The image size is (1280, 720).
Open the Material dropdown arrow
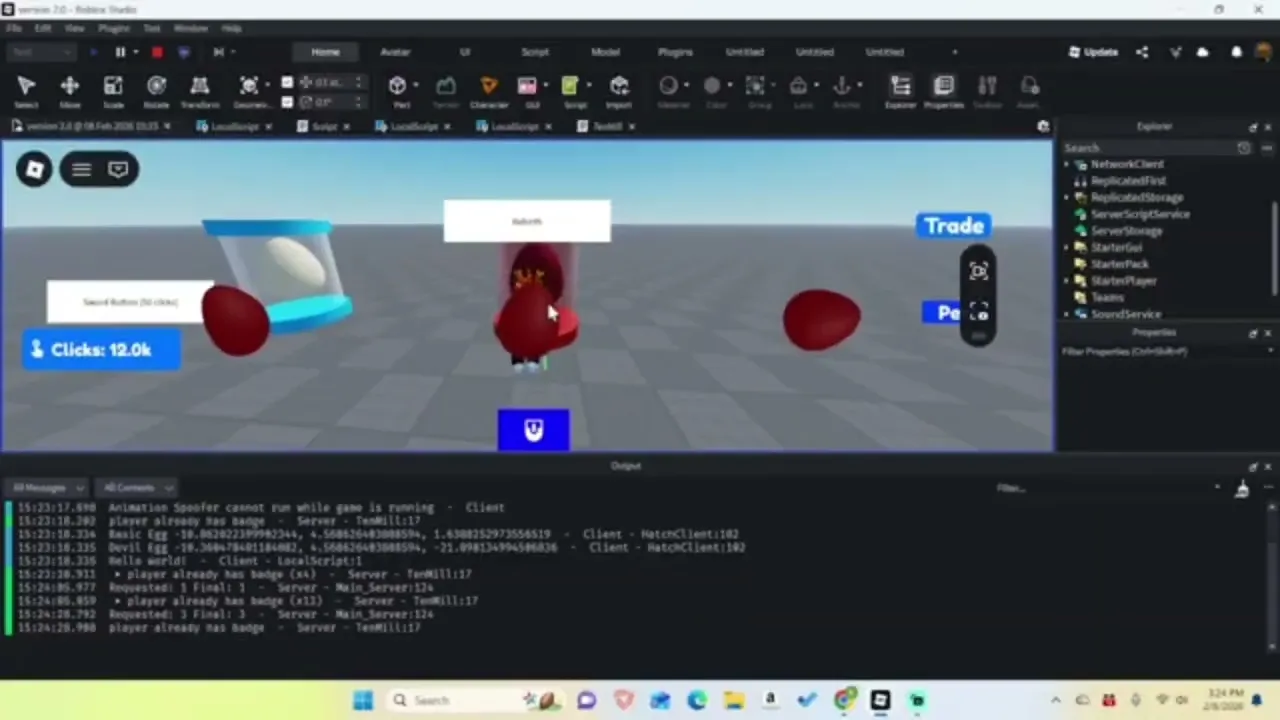click(687, 86)
